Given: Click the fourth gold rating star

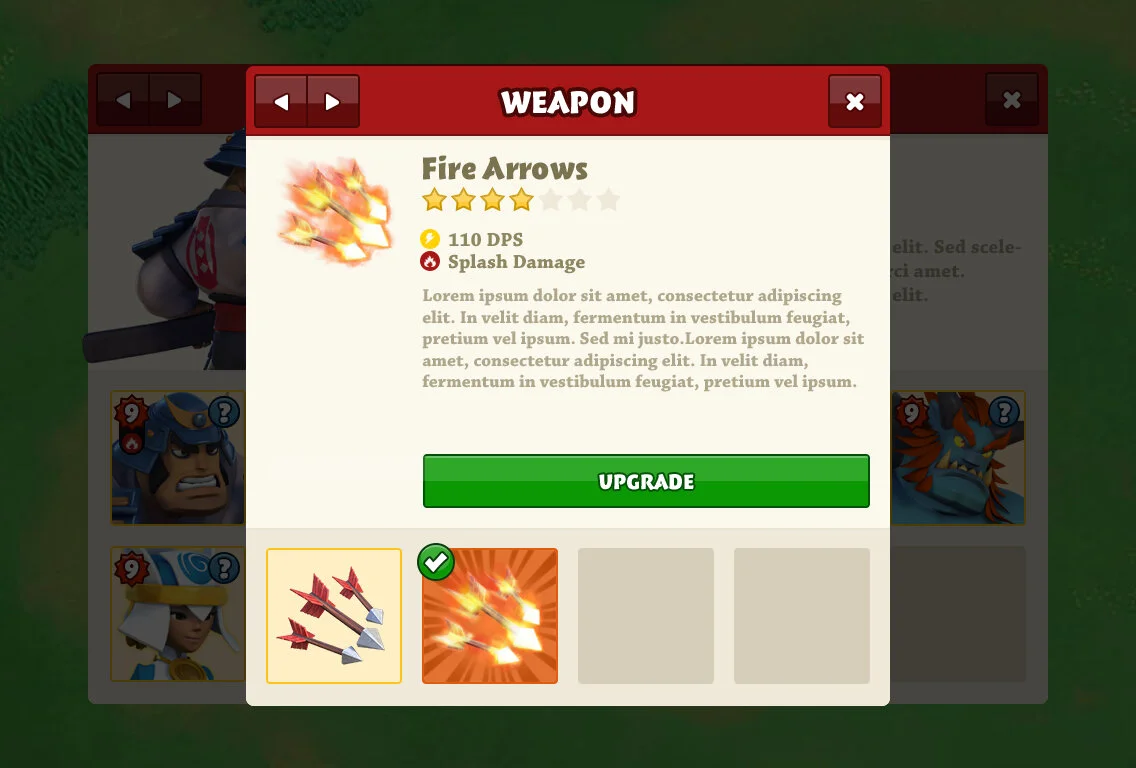Looking at the screenshot, I should click(521, 199).
